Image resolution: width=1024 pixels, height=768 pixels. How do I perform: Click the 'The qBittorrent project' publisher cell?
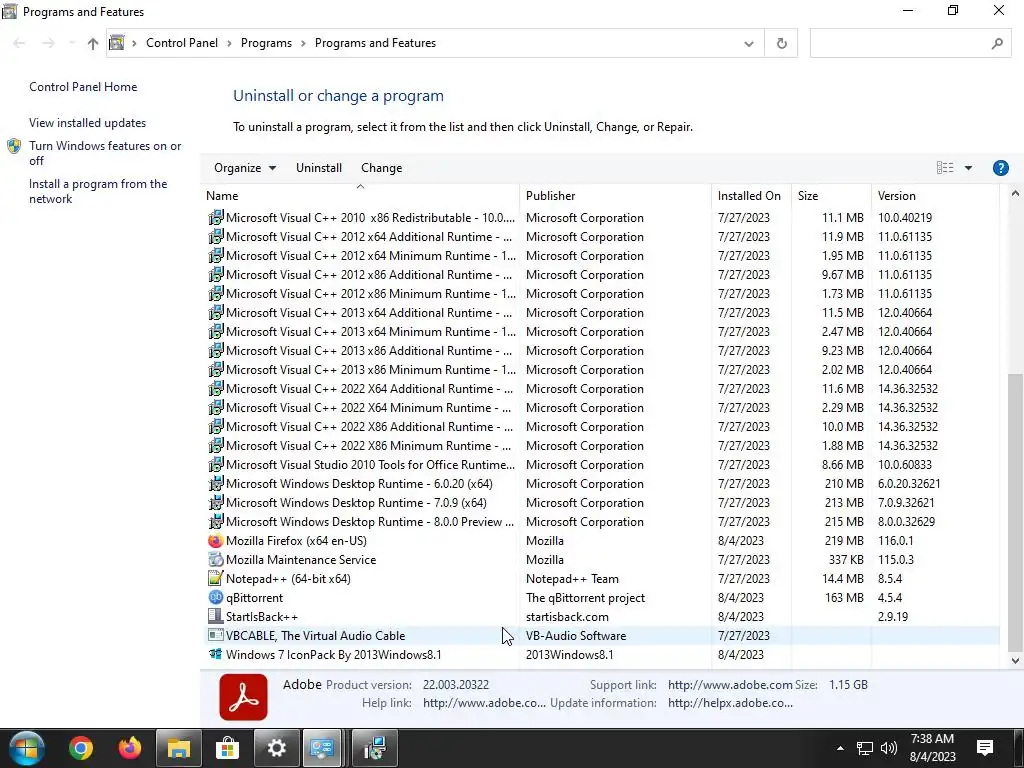(x=585, y=598)
